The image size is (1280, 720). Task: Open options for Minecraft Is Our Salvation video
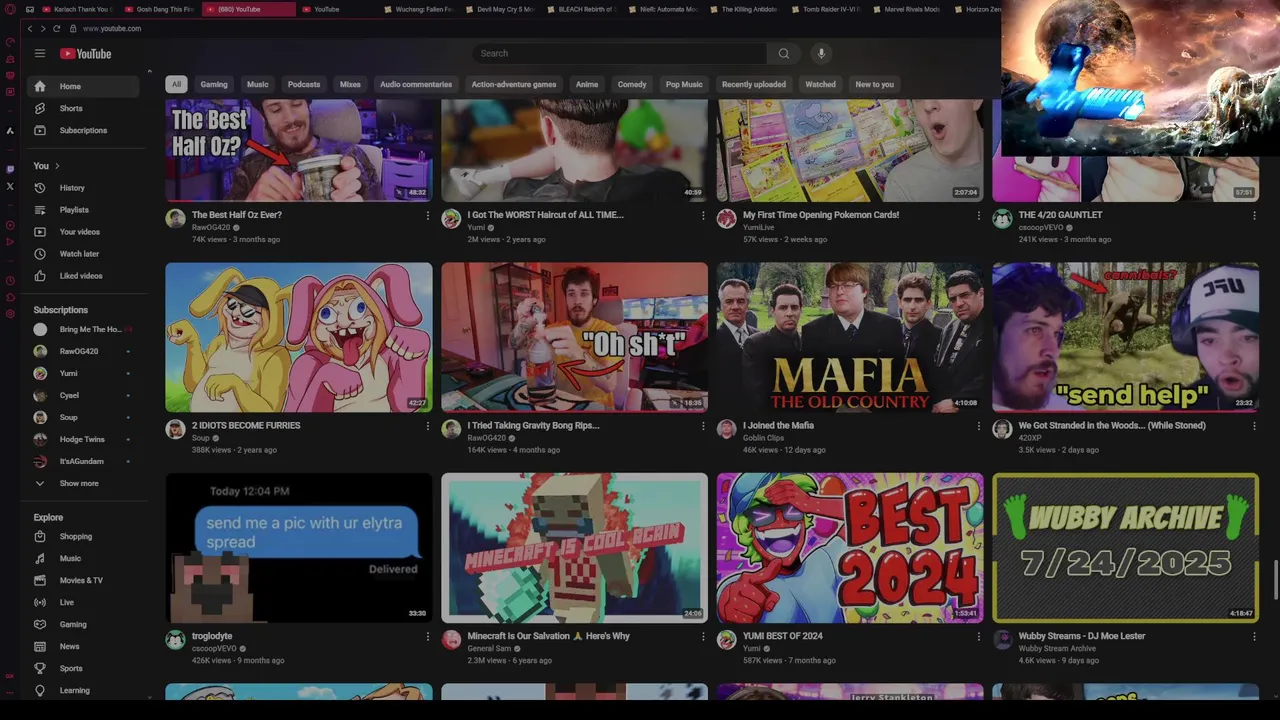click(703, 637)
